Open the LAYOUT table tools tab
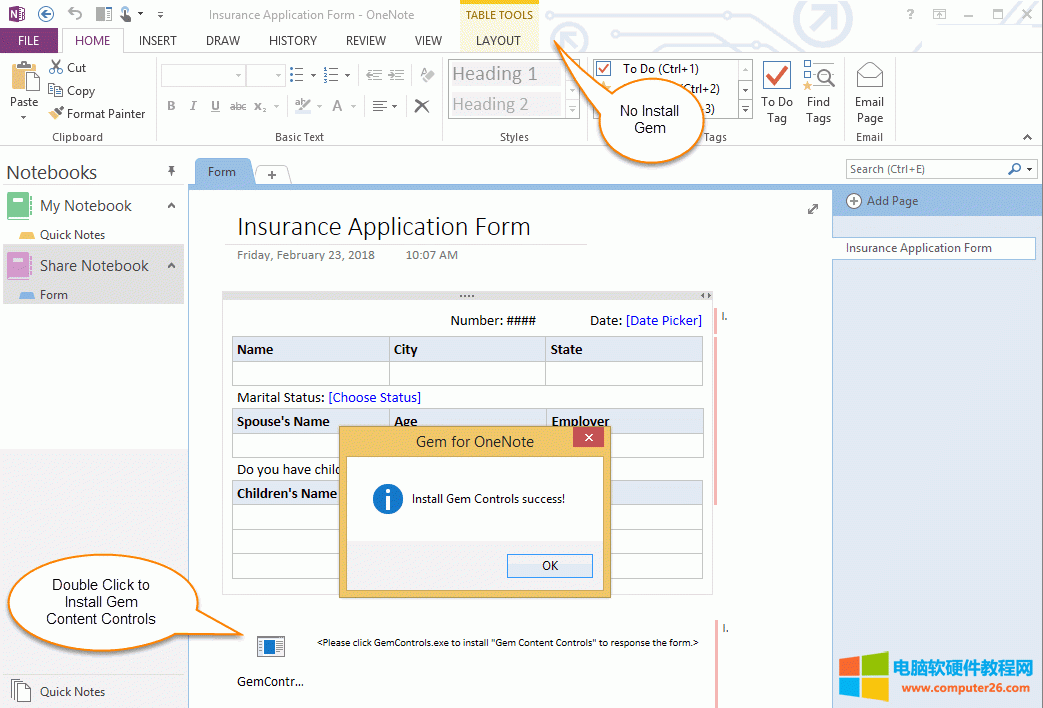The image size is (1043, 708). tap(498, 41)
